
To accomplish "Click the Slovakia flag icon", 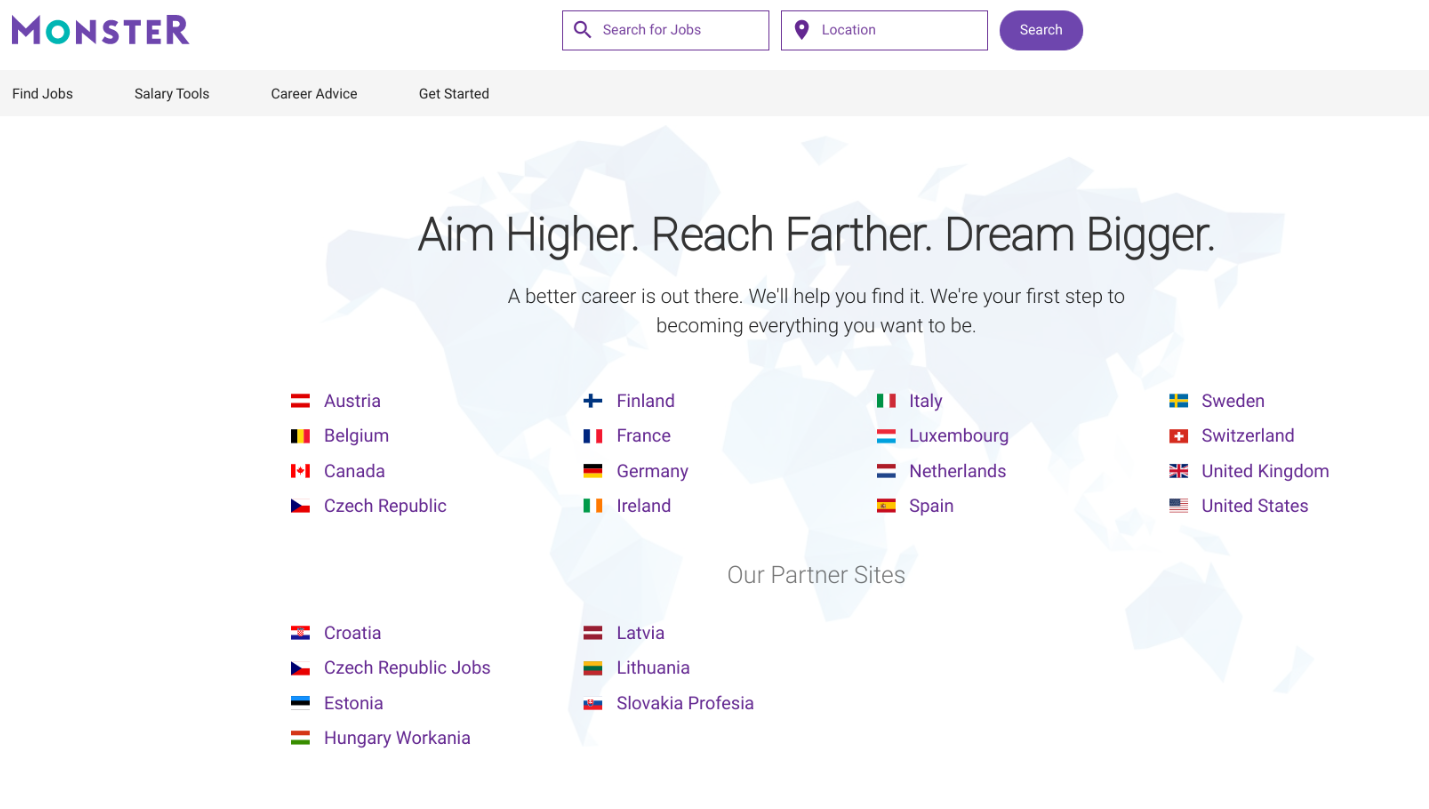I will click(592, 703).
